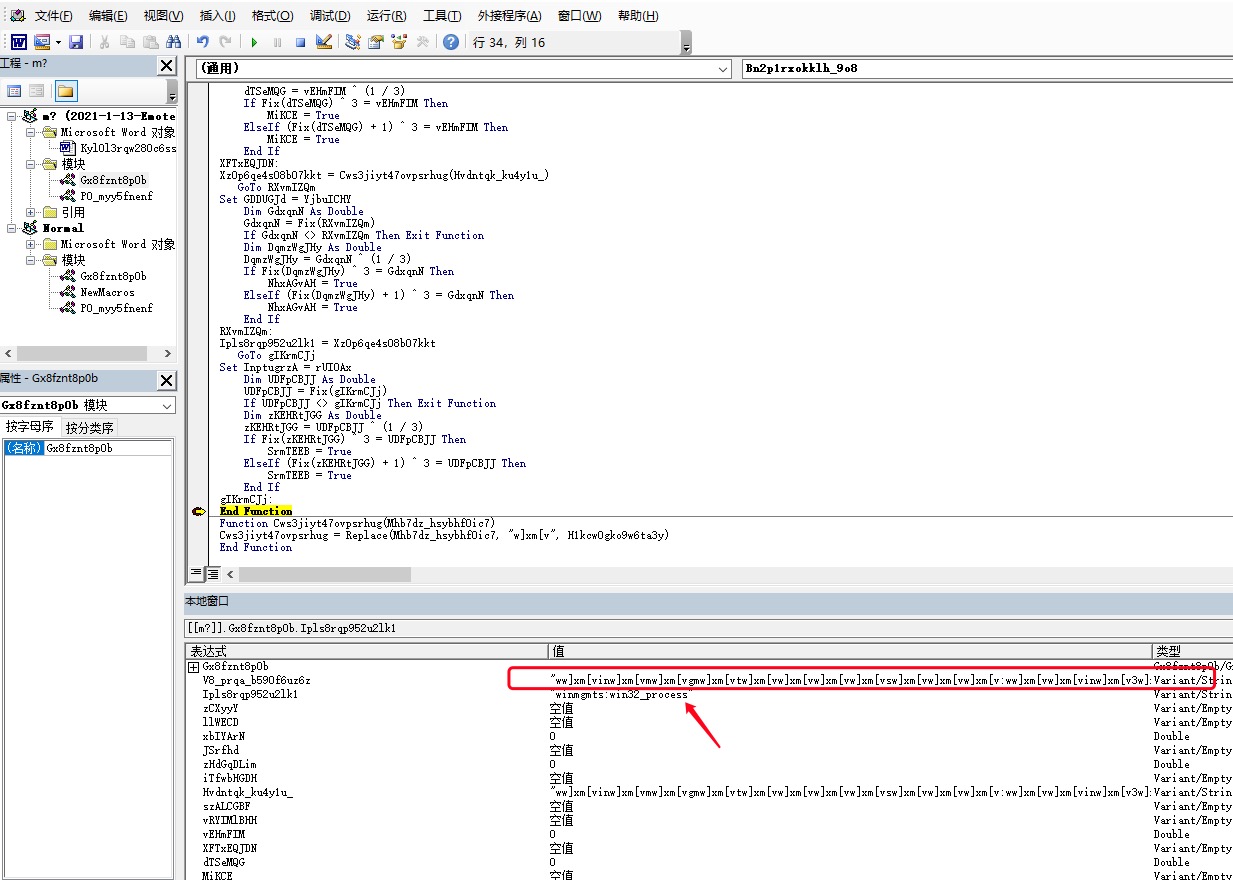This screenshot has height=880, width=1233.
Task: Select Kyl0l3rqw280c6ss document in tree
Action: tap(128, 148)
